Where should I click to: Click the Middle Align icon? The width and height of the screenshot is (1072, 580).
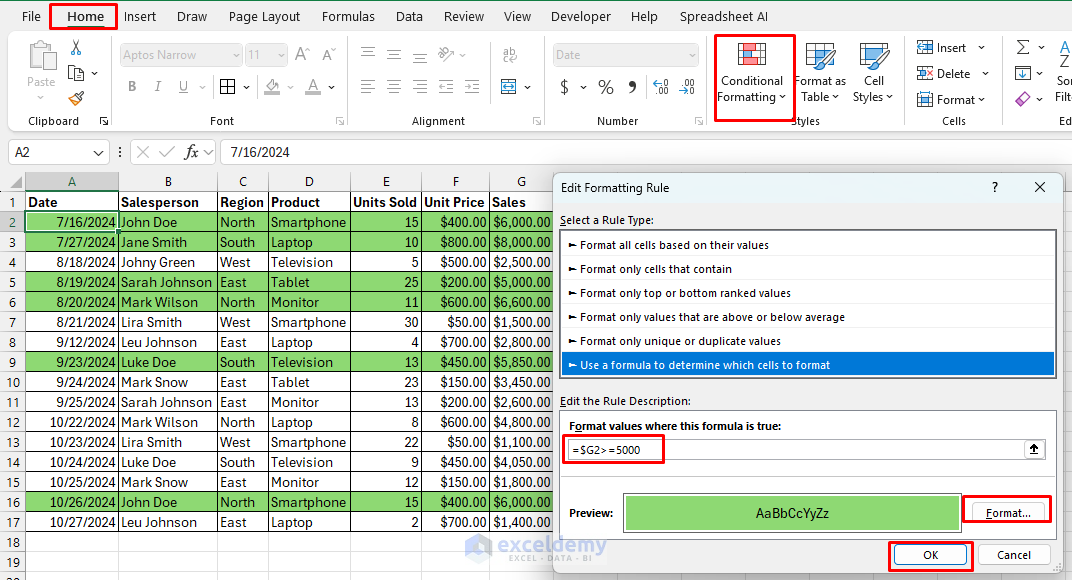pyautogui.click(x=394, y=55)
